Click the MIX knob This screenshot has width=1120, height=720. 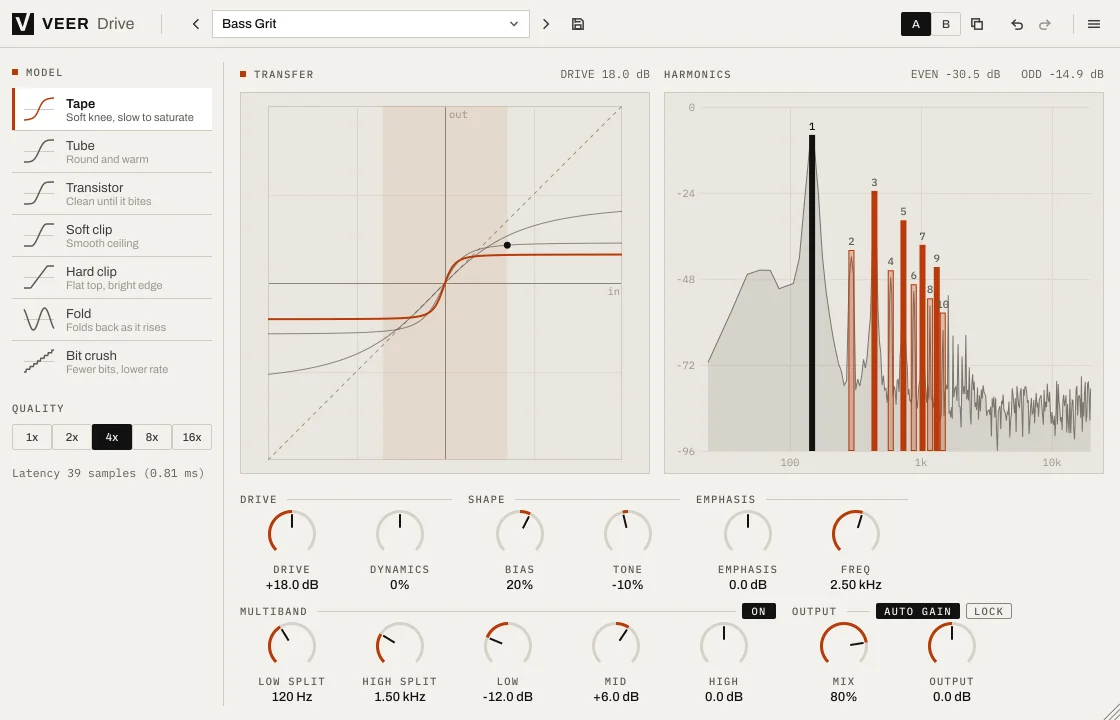click(844, 645)
